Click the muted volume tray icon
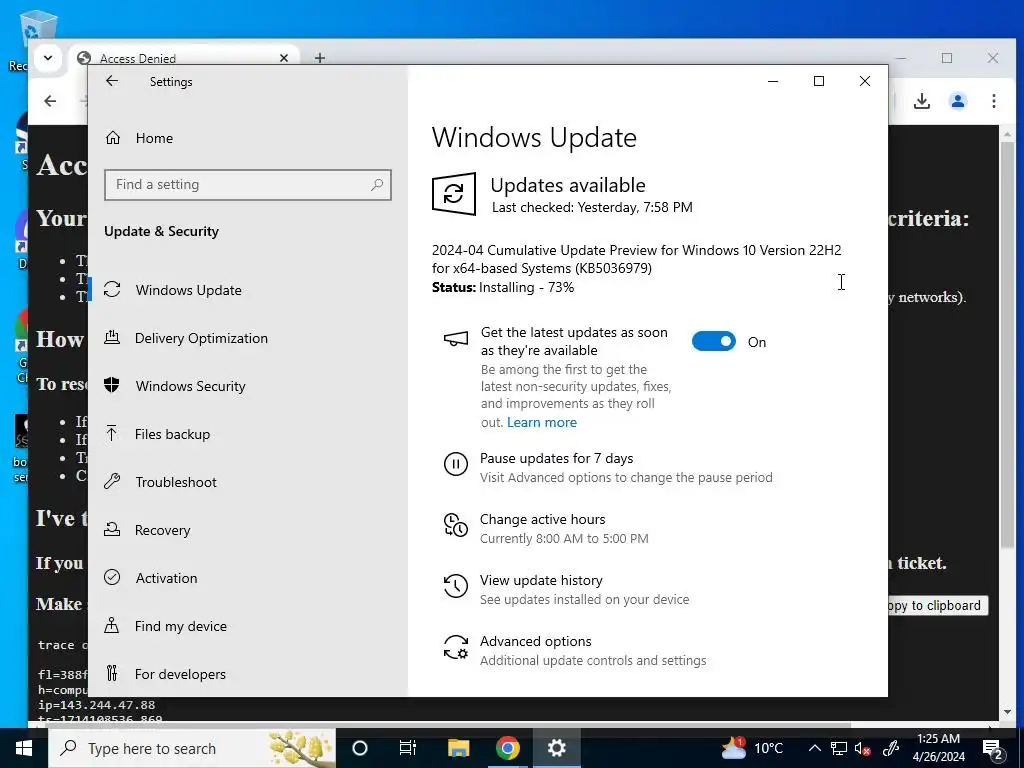 click(x=863, y=748)
